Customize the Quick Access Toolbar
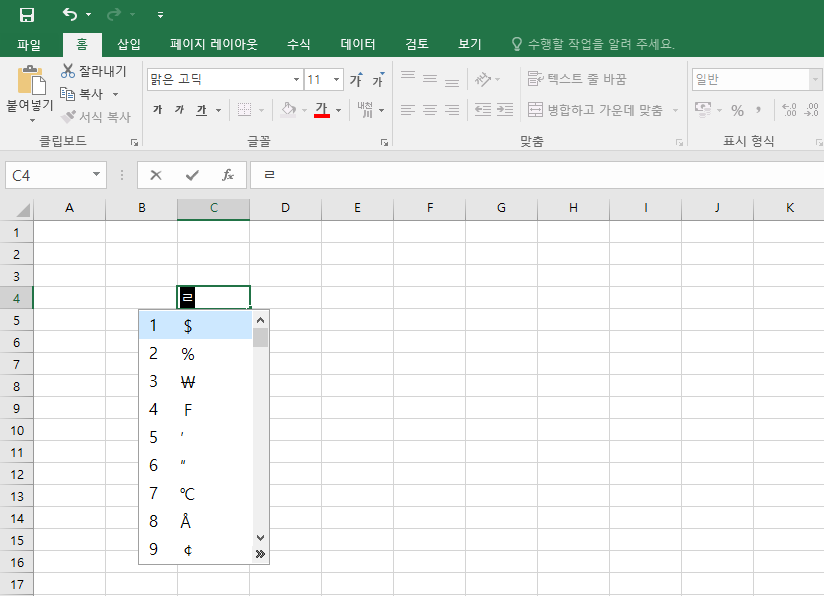Screen dimensions: 824x596 160,15
